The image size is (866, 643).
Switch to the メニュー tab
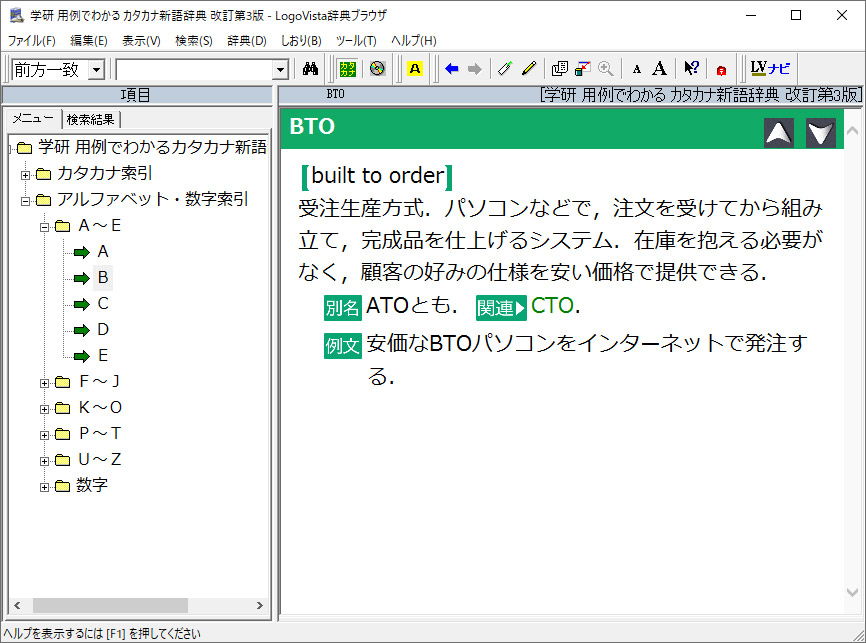(x=33, y=118)
